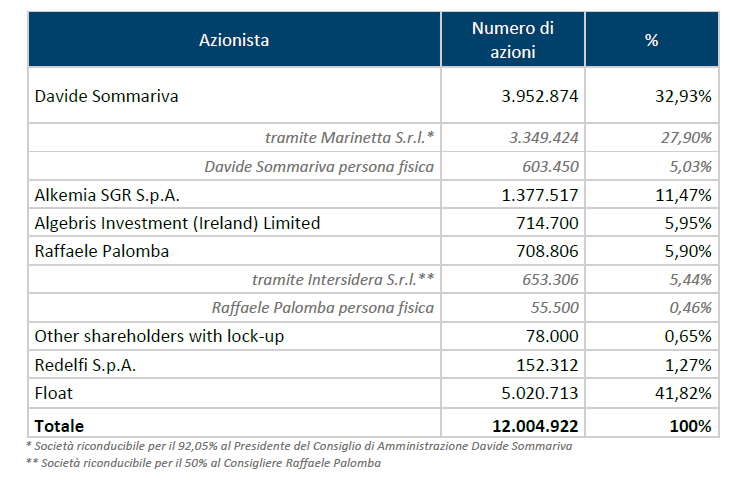The width and height of the screenshot is (756, 481).
Task: Click the Float 41,82% percentage cell
Action: click(685, 393)
